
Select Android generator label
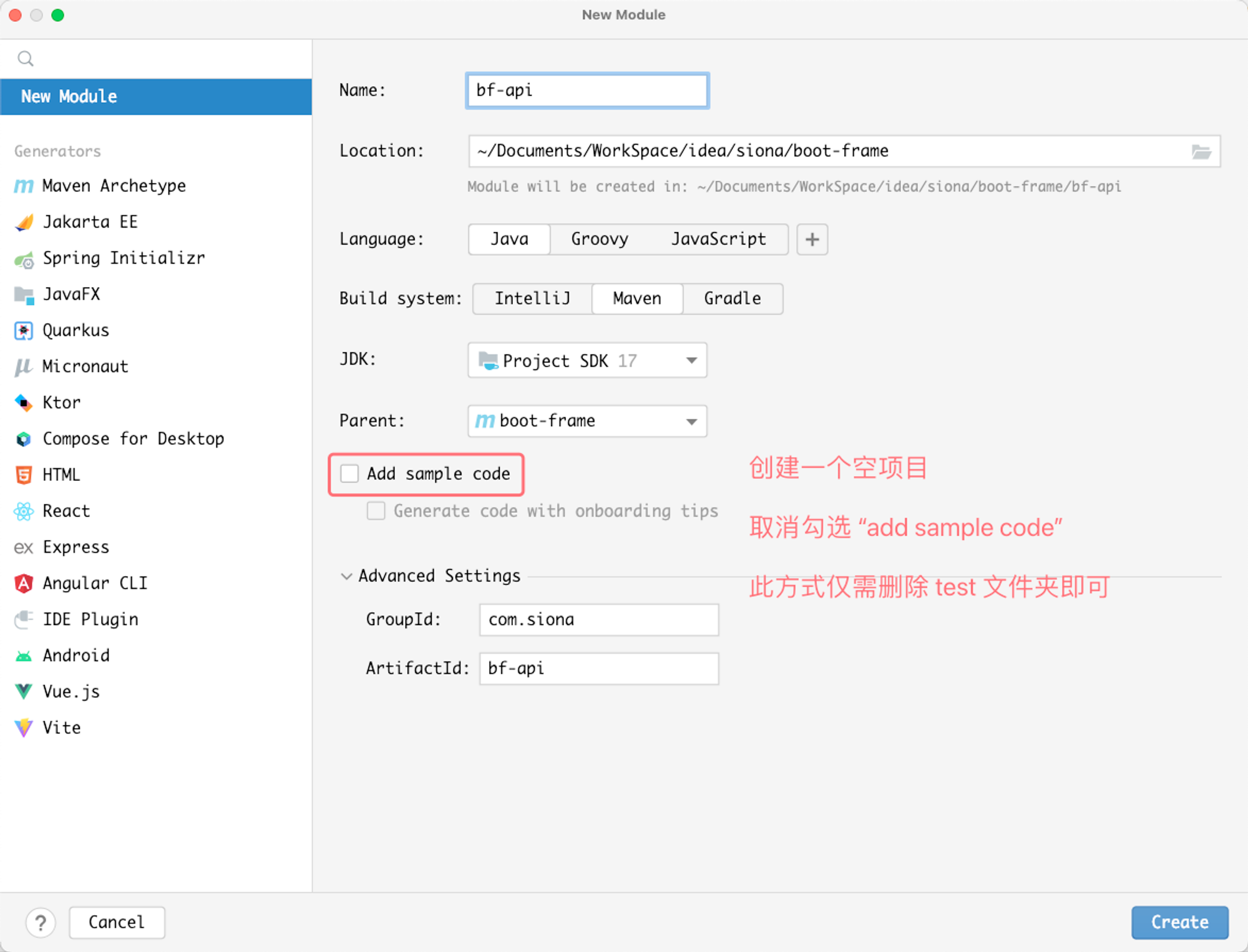(76, 656)
